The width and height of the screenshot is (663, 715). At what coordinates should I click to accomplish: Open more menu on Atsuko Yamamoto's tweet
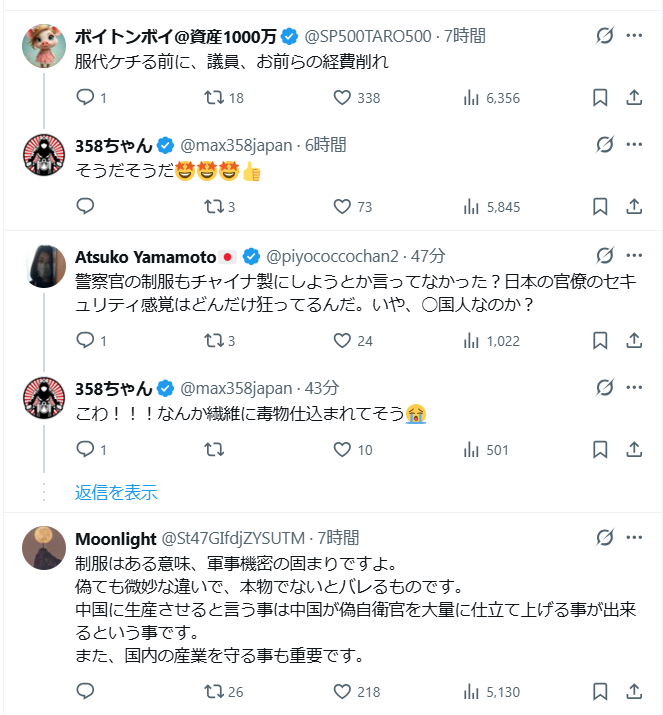[634, 254]
